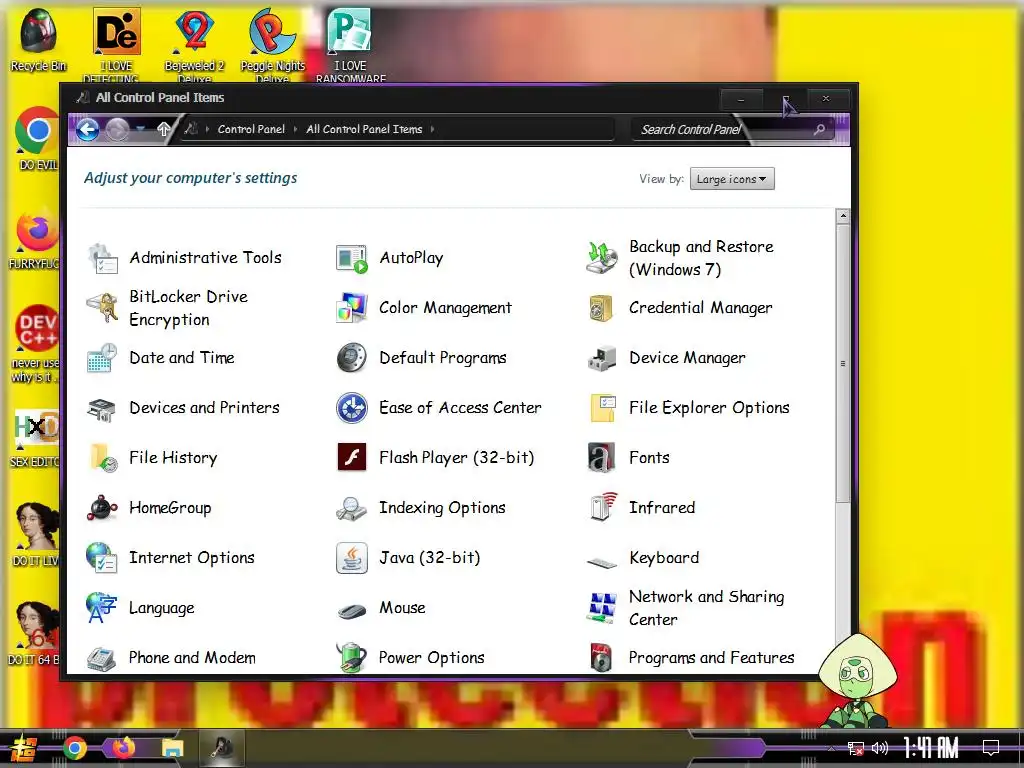Open Network and Sharing Center icon
The image size is (1024, 768).
601,608
